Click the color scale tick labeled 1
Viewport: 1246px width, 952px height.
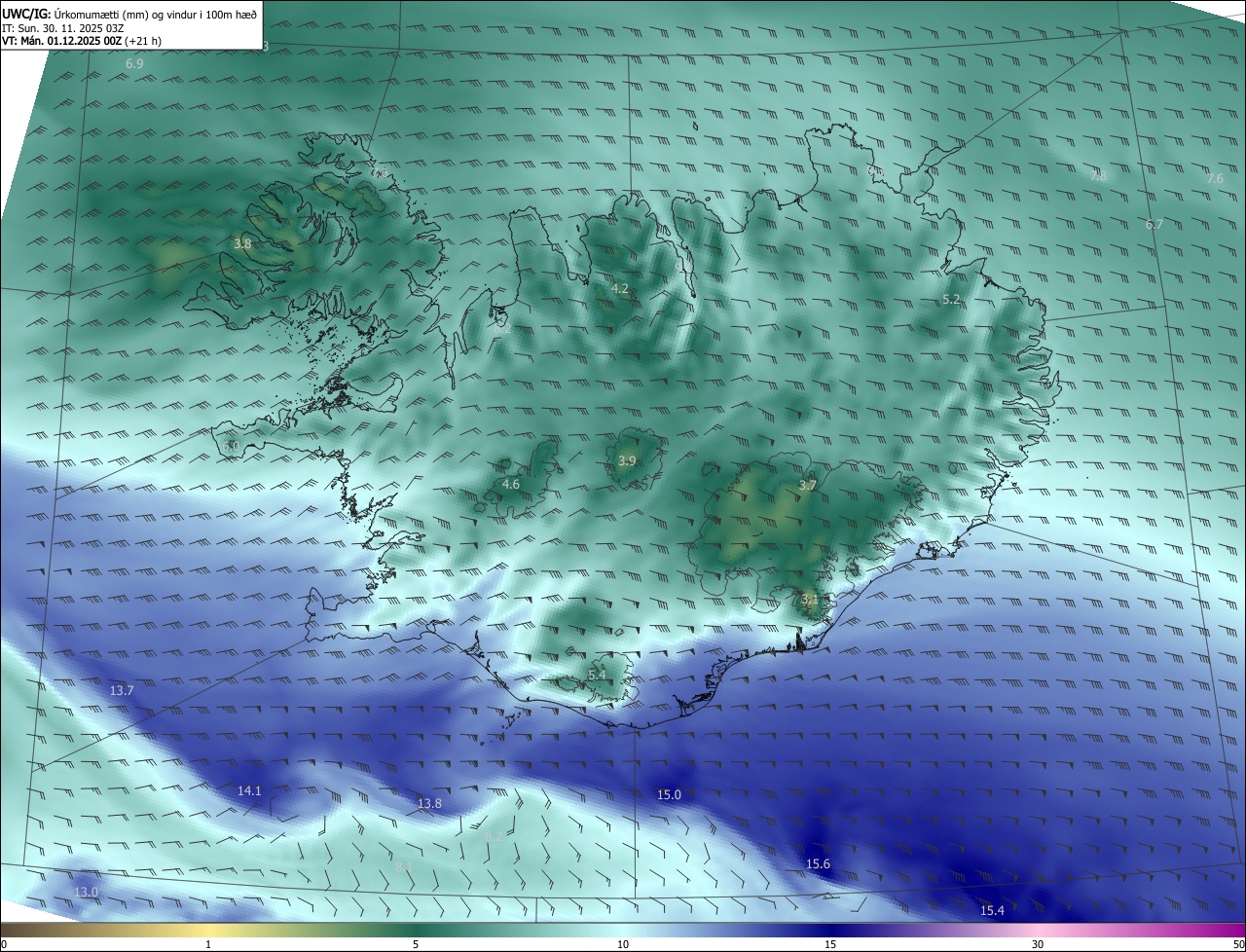point(208,944)
